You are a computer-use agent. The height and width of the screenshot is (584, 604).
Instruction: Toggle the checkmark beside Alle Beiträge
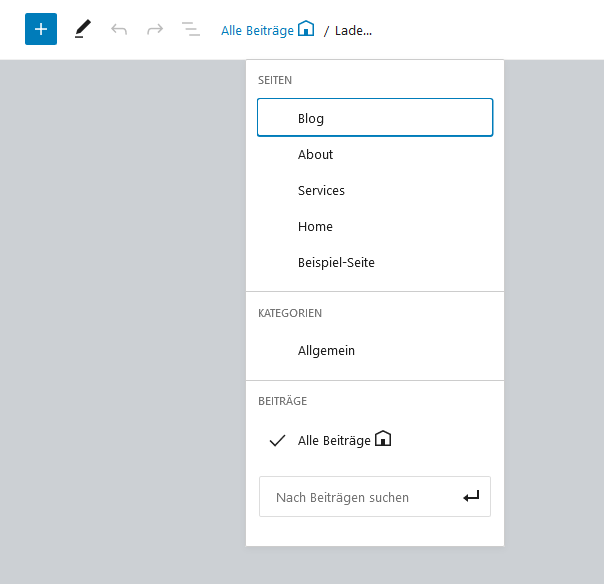277,440
